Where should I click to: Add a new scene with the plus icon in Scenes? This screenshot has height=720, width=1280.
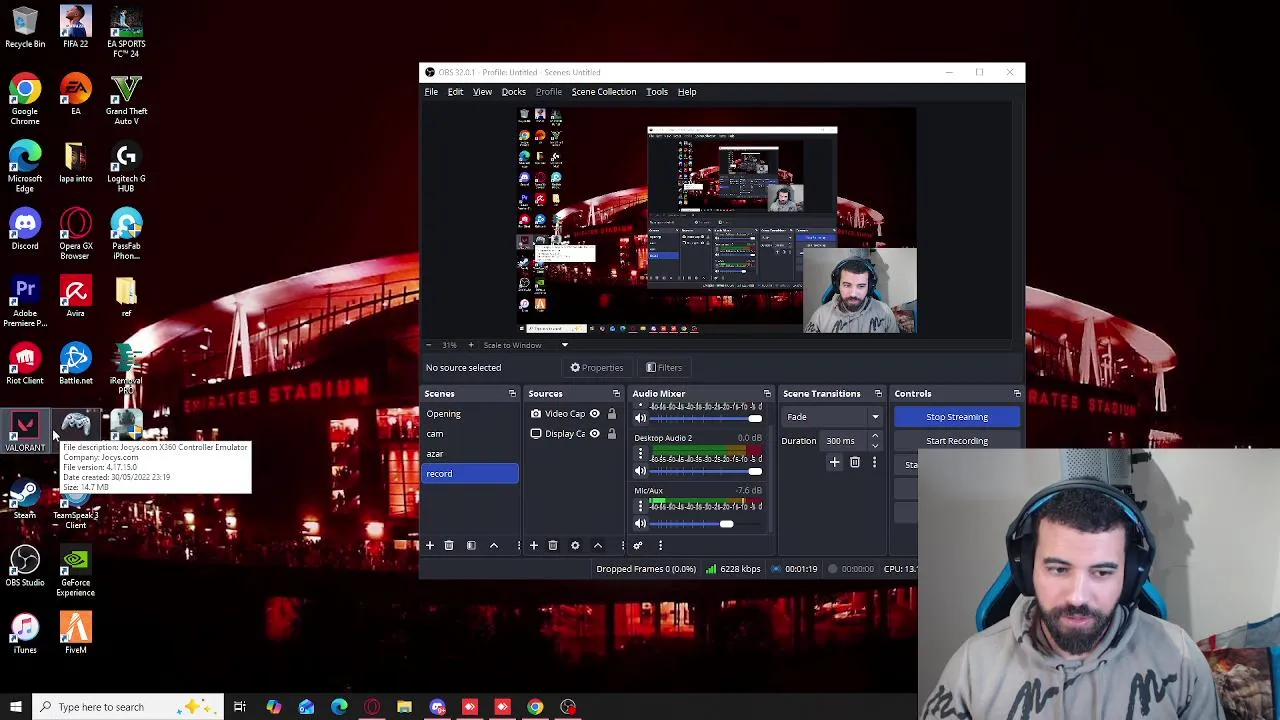pos(430,545)
